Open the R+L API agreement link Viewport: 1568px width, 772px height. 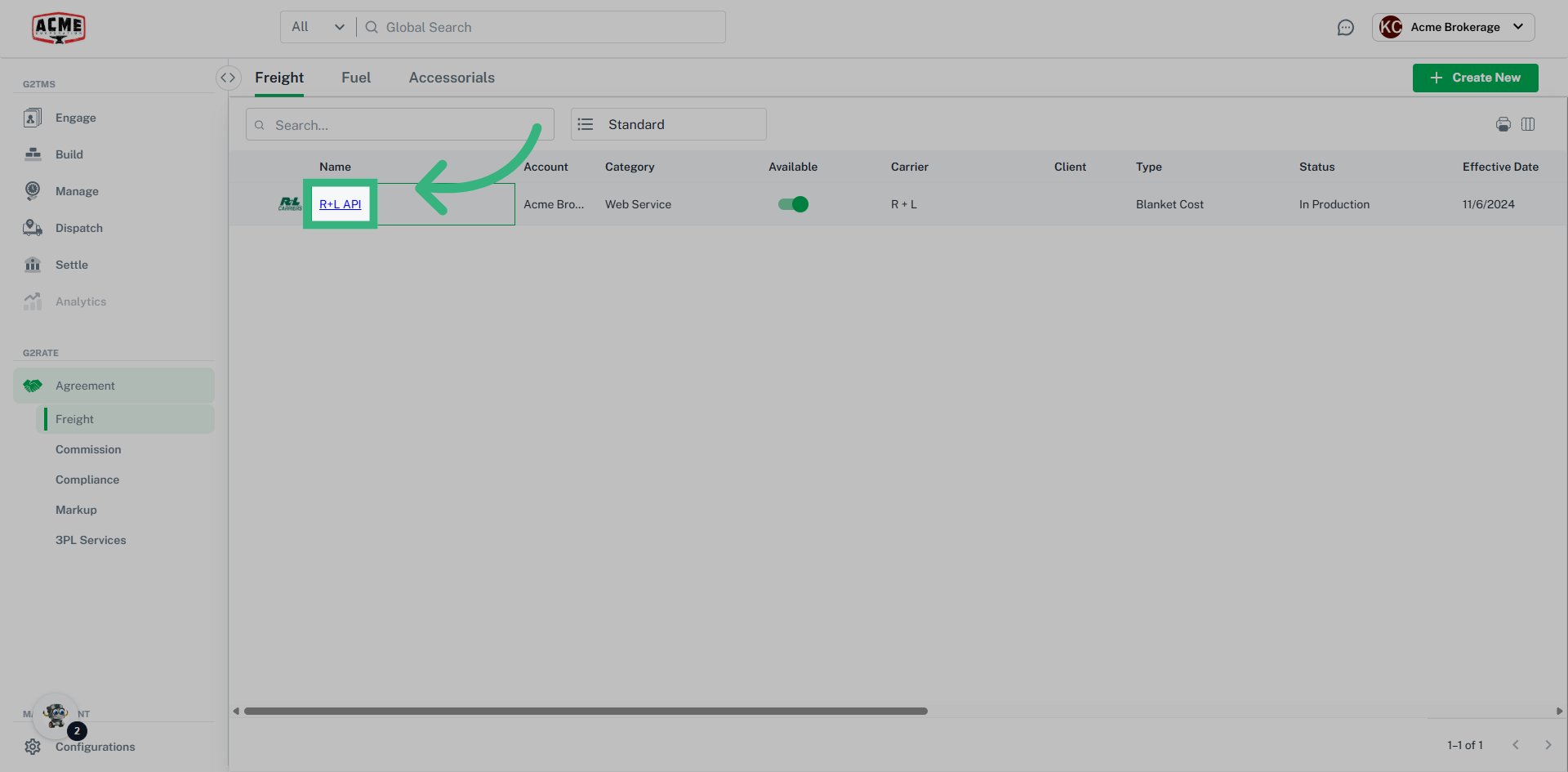pos(341,204)
